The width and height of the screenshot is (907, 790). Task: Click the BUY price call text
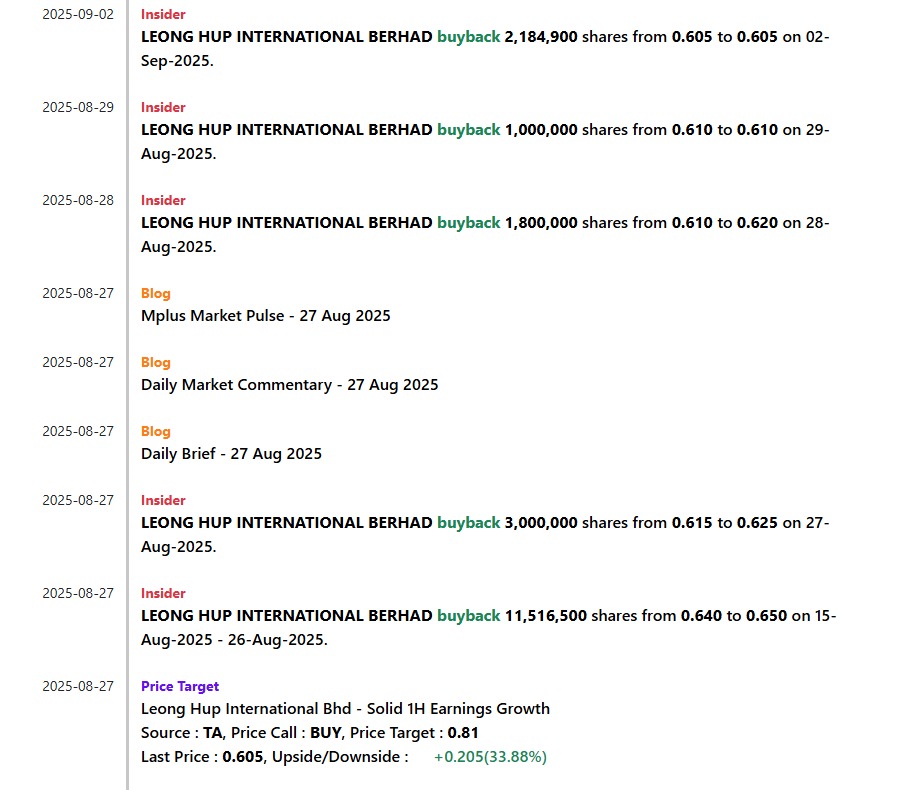[326, 733]
